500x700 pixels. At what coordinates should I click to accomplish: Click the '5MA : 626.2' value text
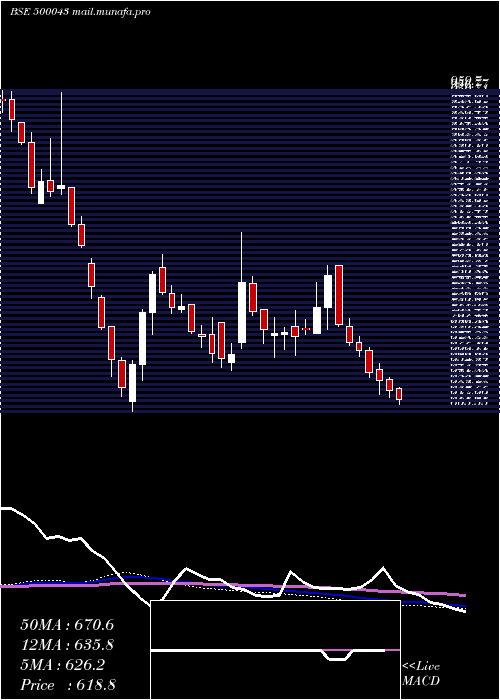tap(62, 665)
